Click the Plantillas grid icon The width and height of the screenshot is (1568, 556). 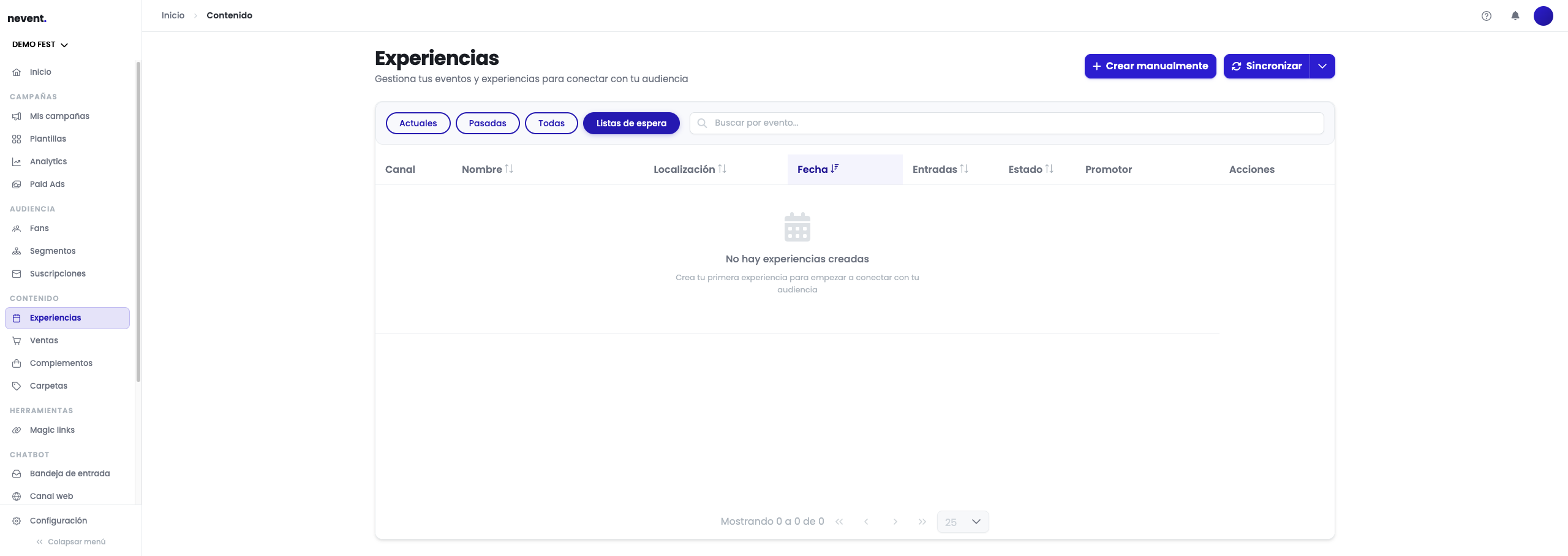[17, 139]
